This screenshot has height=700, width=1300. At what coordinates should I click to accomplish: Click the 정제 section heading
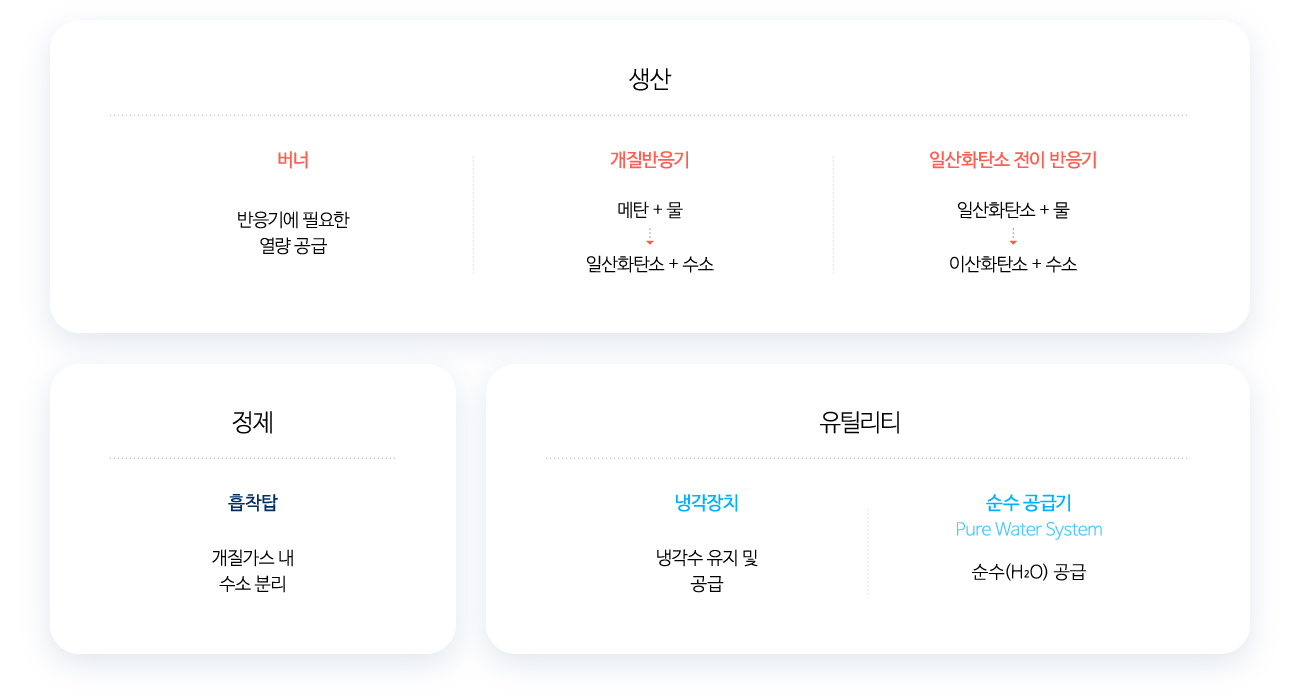coord(252,423)
